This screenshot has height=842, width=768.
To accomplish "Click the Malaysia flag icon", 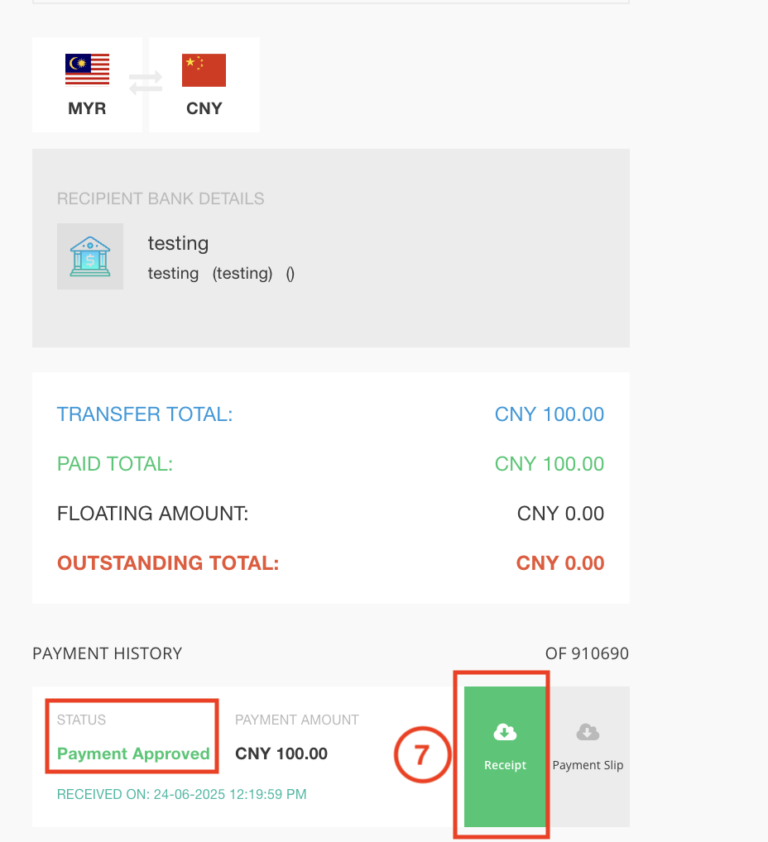I will [87, 70].
